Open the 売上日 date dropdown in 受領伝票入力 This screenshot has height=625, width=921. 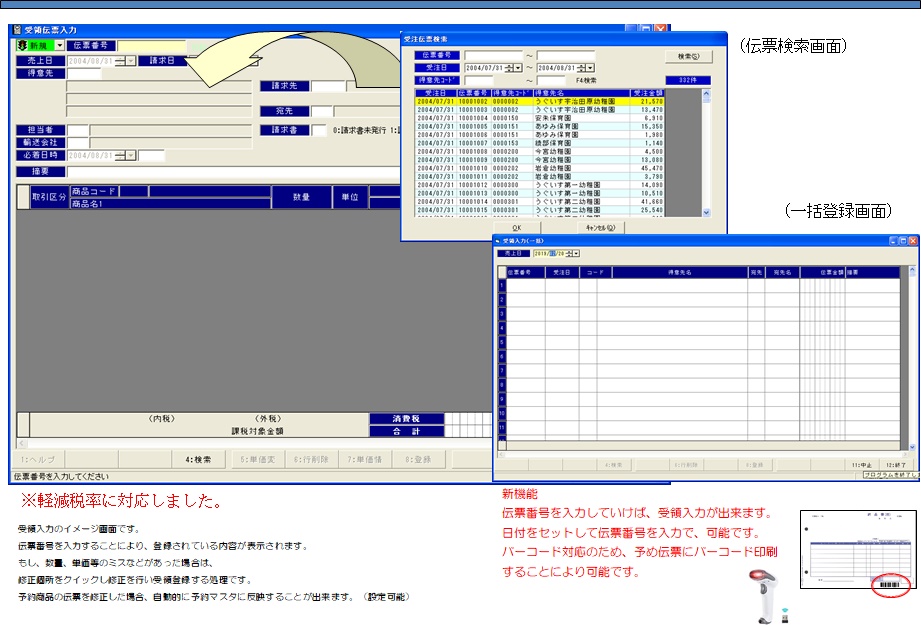coord(131,61)
